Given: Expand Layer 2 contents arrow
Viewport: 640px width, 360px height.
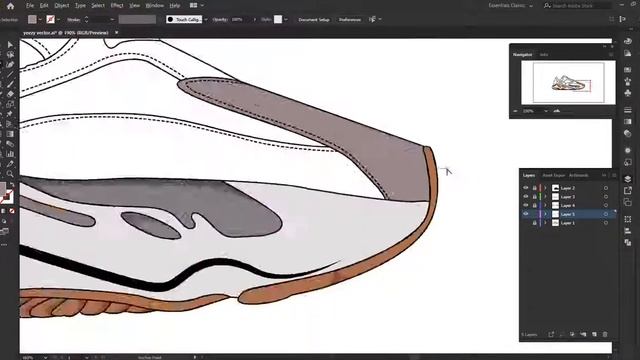Looking at the screenshot, I should (x=545, y=188).
